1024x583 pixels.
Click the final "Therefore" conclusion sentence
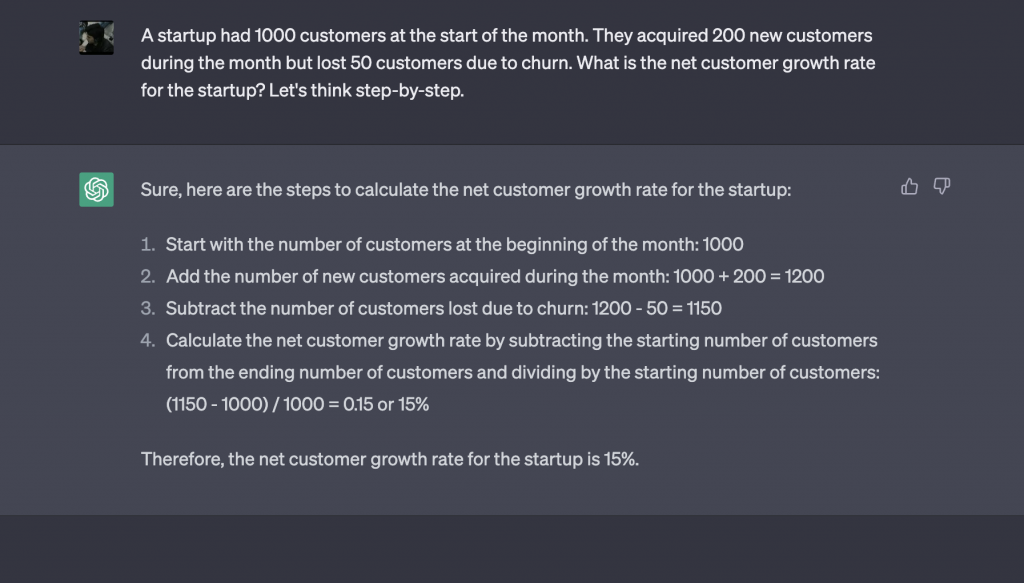[x=390, y=459]
